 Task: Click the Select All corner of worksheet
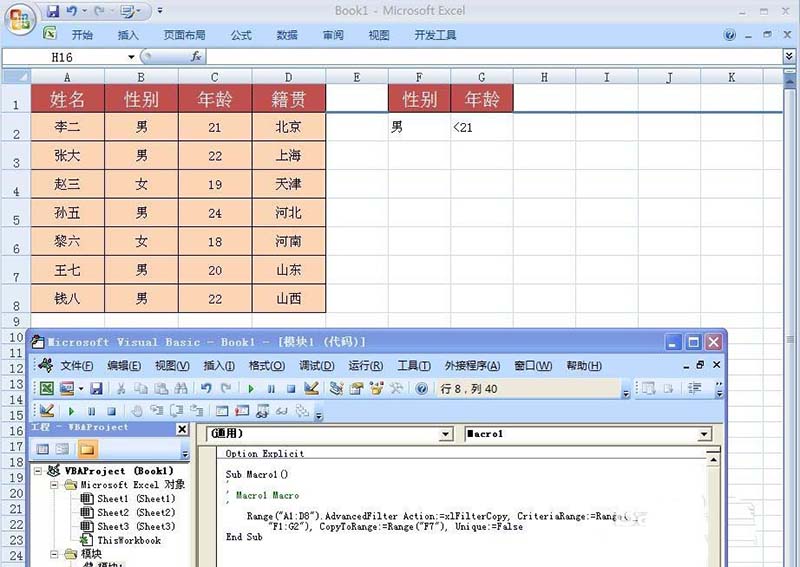pos(16,77)
